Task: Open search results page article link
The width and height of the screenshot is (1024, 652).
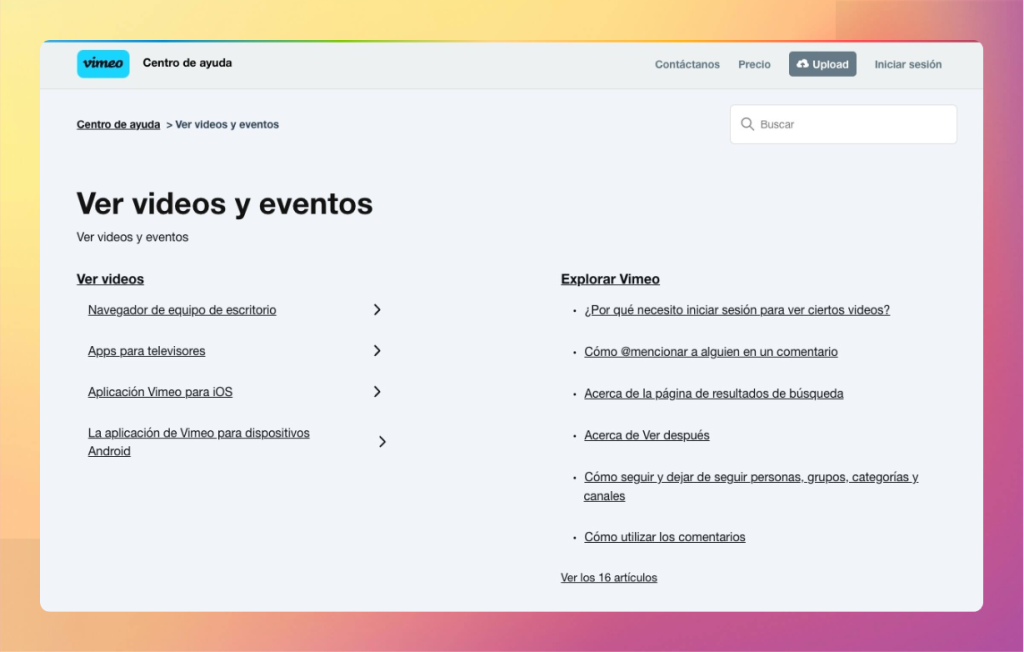Action: [713, 394]
